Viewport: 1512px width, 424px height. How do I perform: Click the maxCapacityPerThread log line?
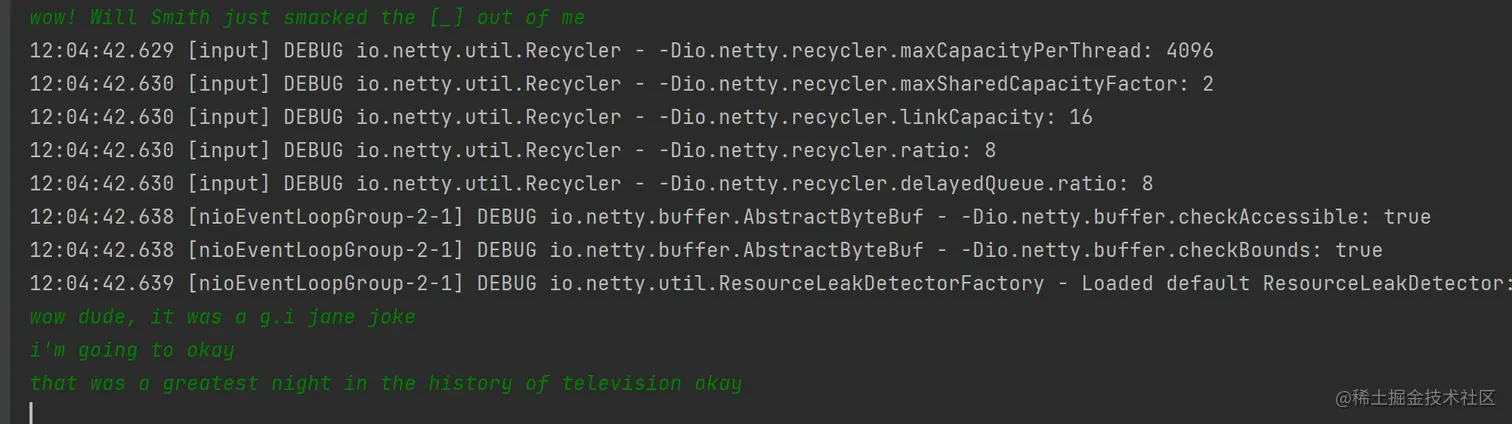tap(620, 50)
